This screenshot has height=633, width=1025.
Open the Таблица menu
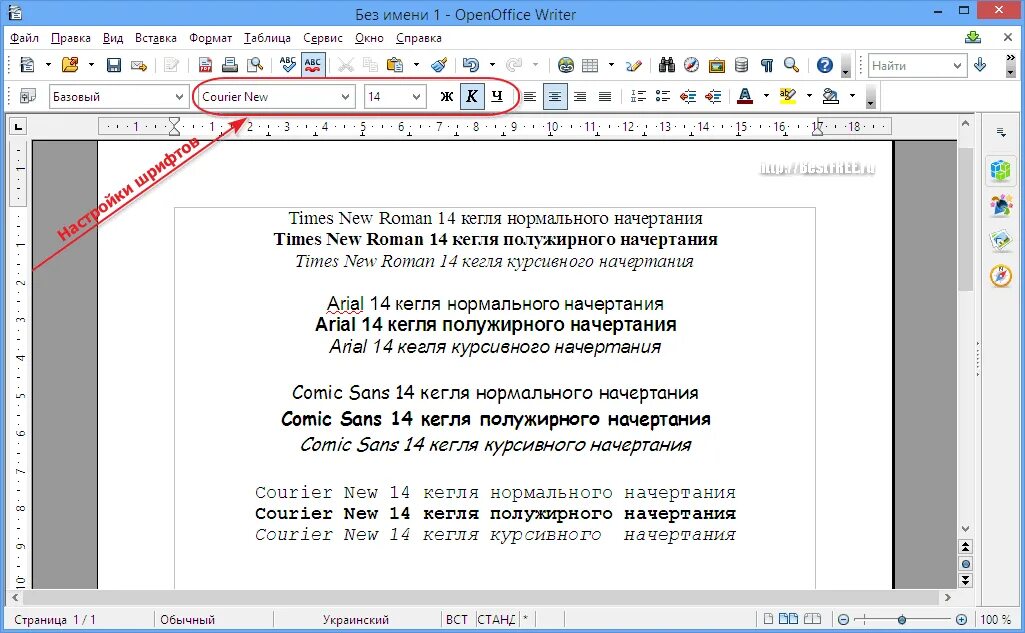pyautogui.click(x=267, y=38)
